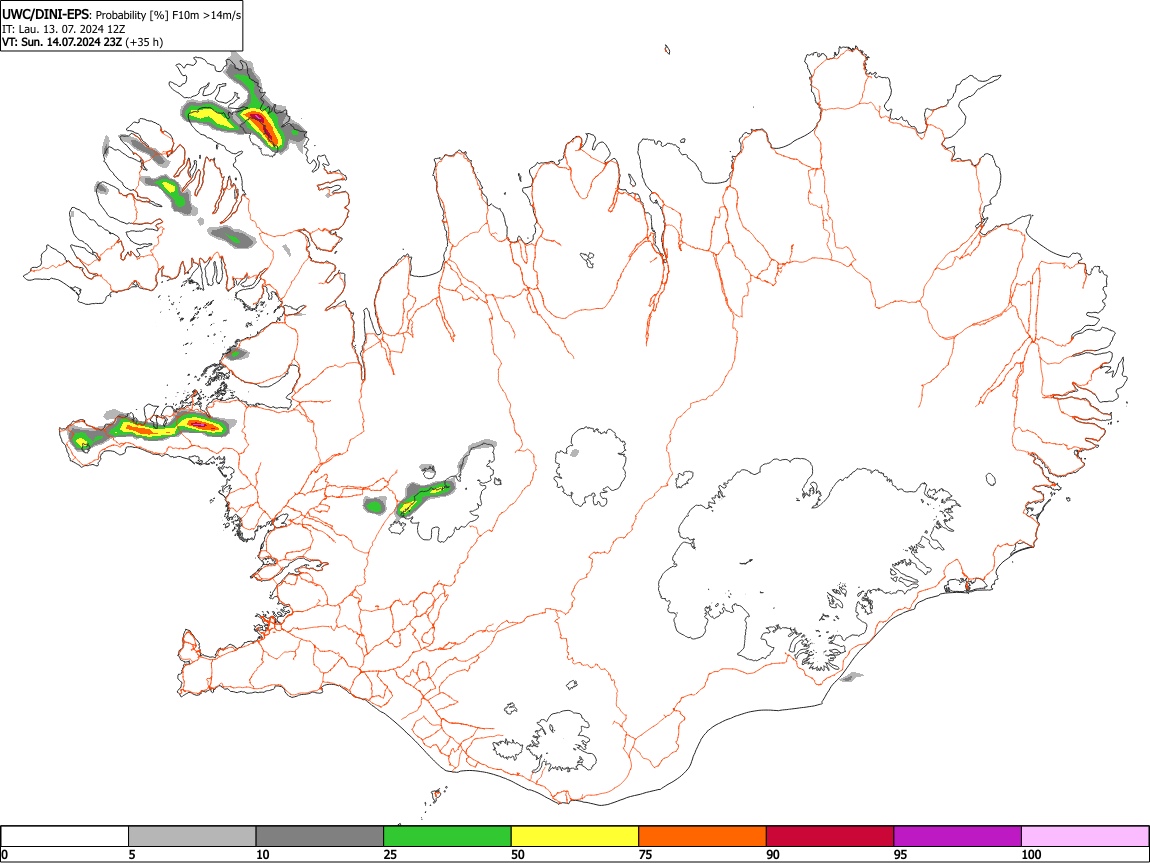Click the '10' legend label
This screenshot has height=863, width=1150.
point(263,854)
